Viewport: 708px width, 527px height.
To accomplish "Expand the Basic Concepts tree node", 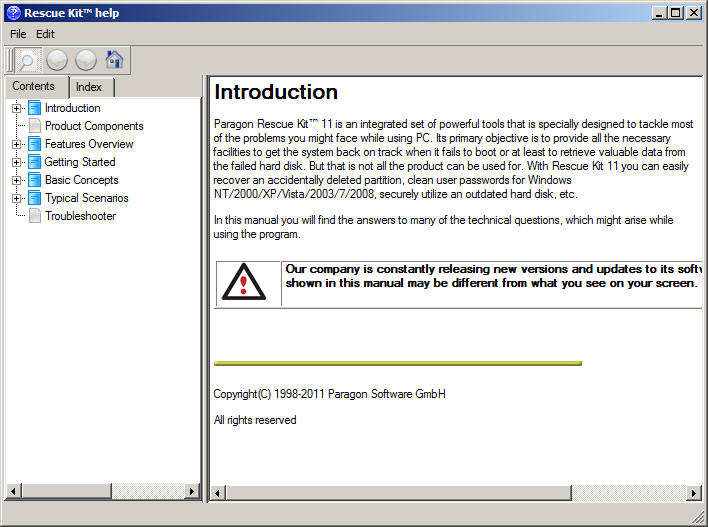I will pos(16,181).
